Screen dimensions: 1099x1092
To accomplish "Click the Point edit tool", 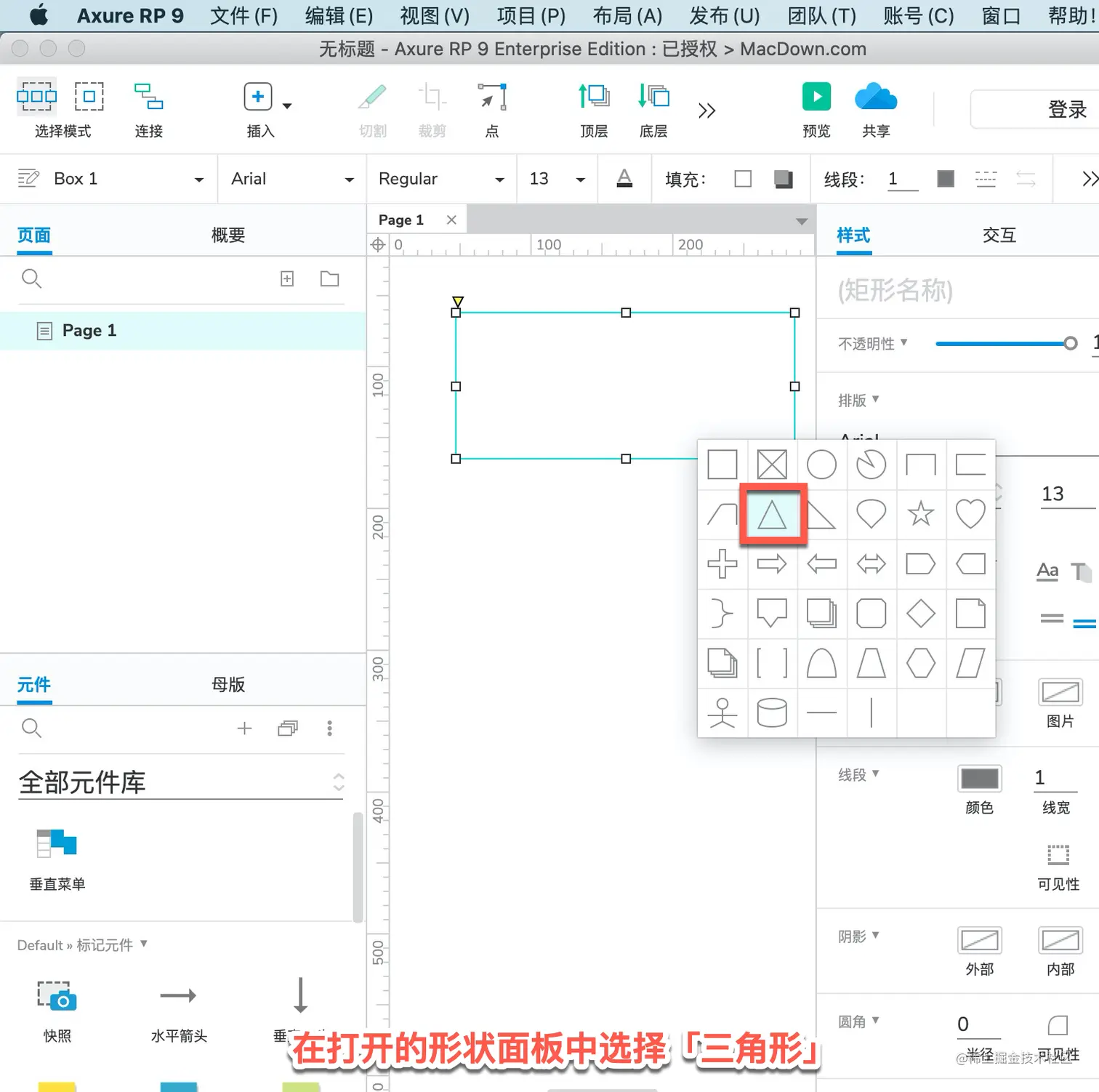I will pos(492,97).
